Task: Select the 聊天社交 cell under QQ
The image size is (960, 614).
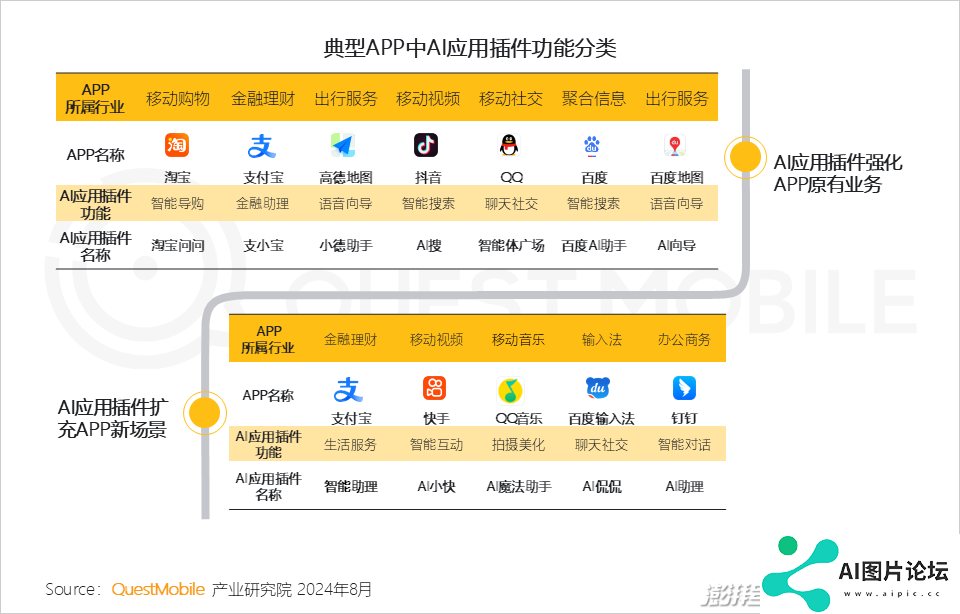Action: pos(511,204)
